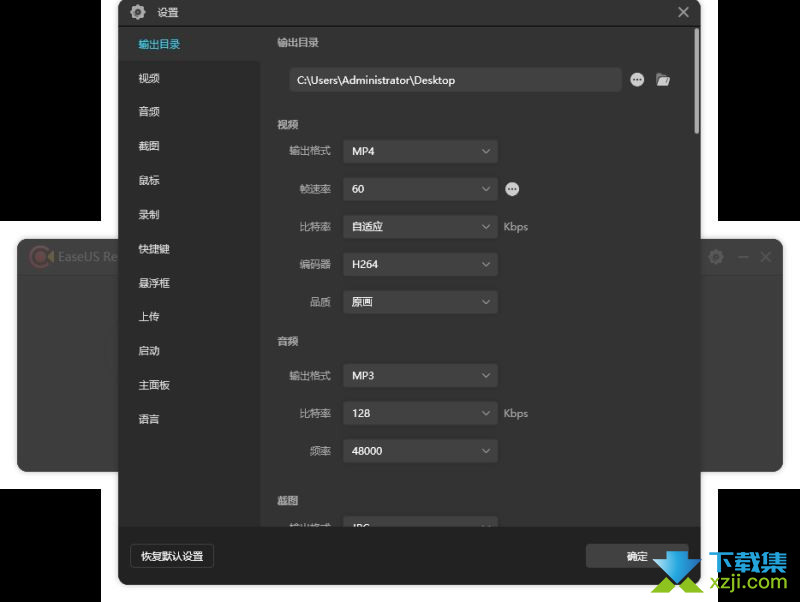Minimize the EaseUS main window
800x602 pixels.
click(743, 257)
